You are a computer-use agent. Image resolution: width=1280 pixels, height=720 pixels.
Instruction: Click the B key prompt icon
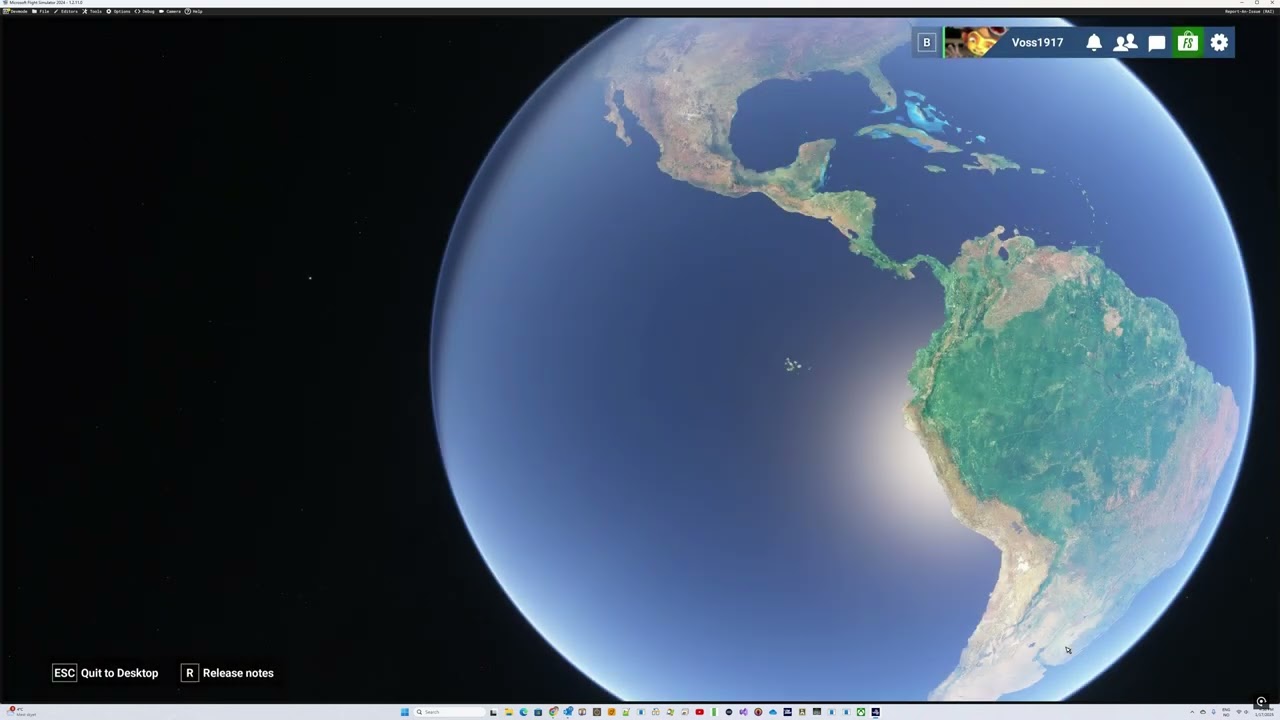click(927, 43)
